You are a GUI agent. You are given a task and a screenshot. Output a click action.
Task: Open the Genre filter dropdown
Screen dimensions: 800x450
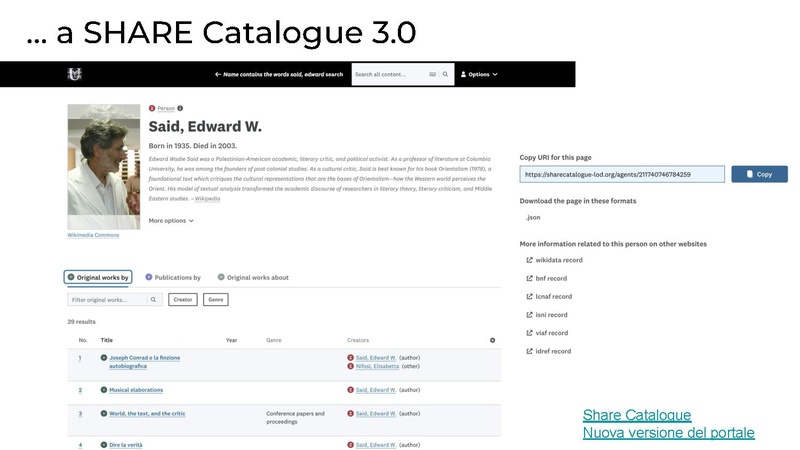coord(216,299)
